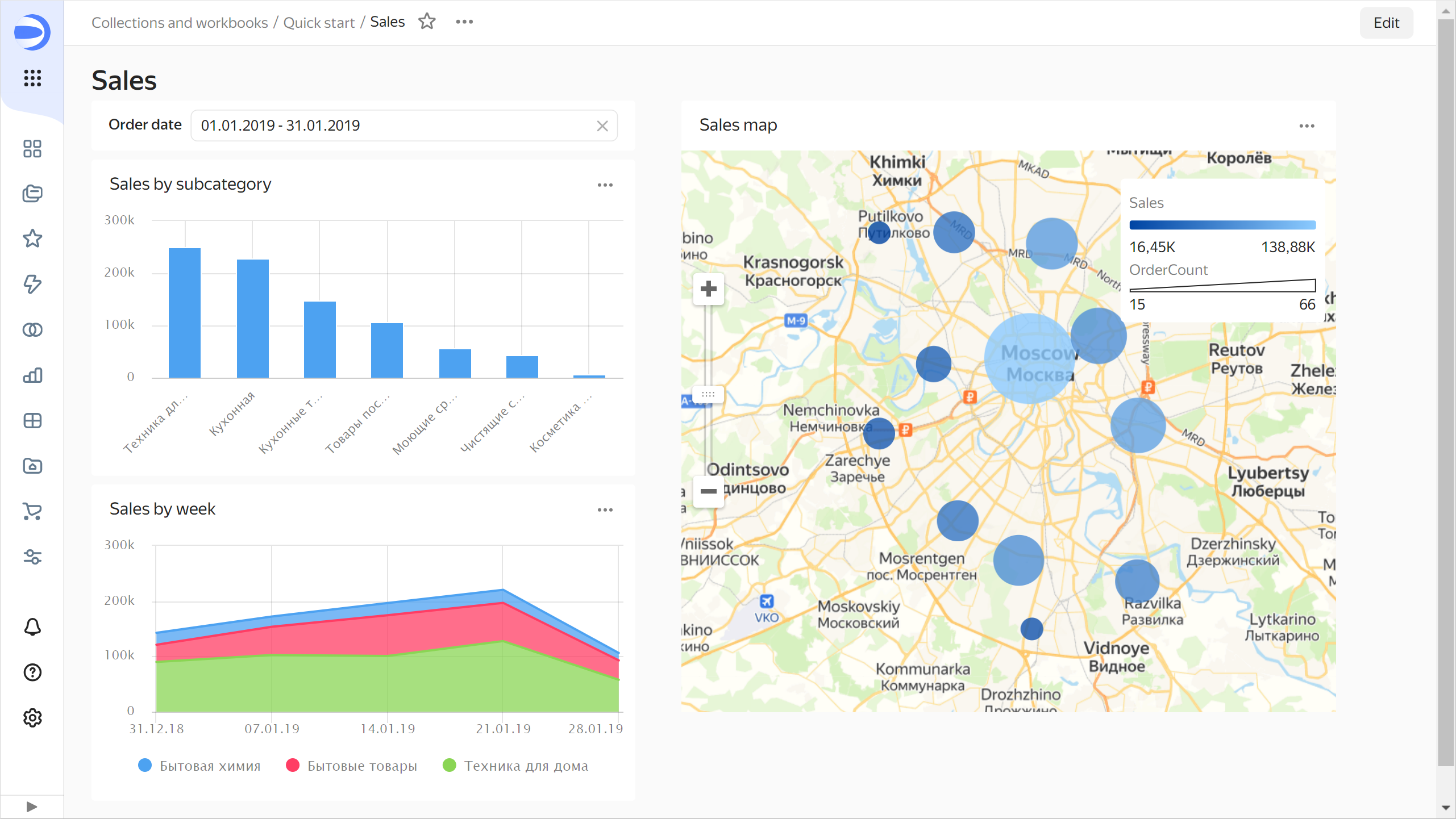1456x819 pixels.
Task: Open the charts bar icon in sidebar
Action: pos(32,375)
